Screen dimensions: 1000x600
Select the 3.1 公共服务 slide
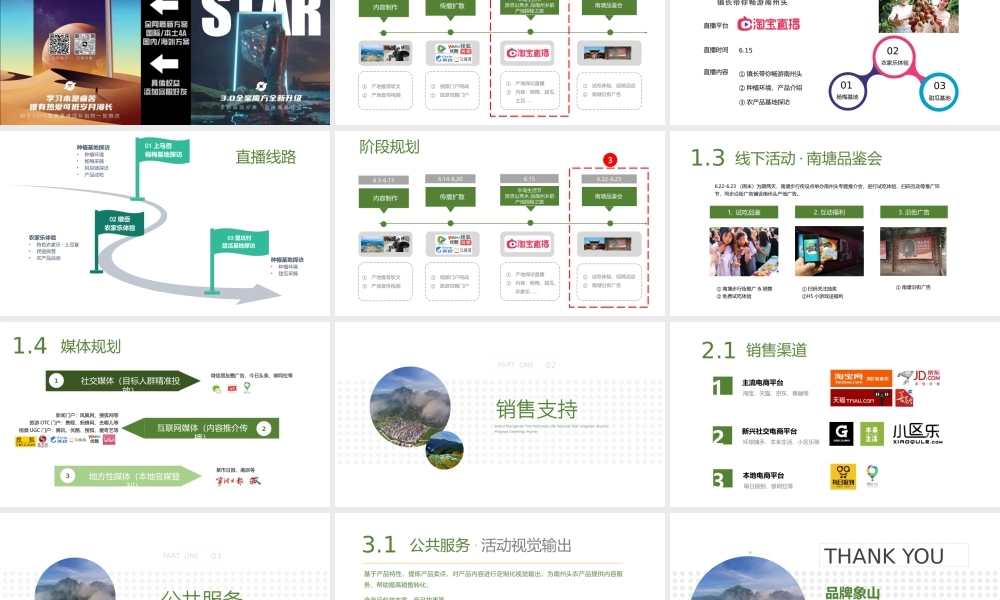pos(499,560)
